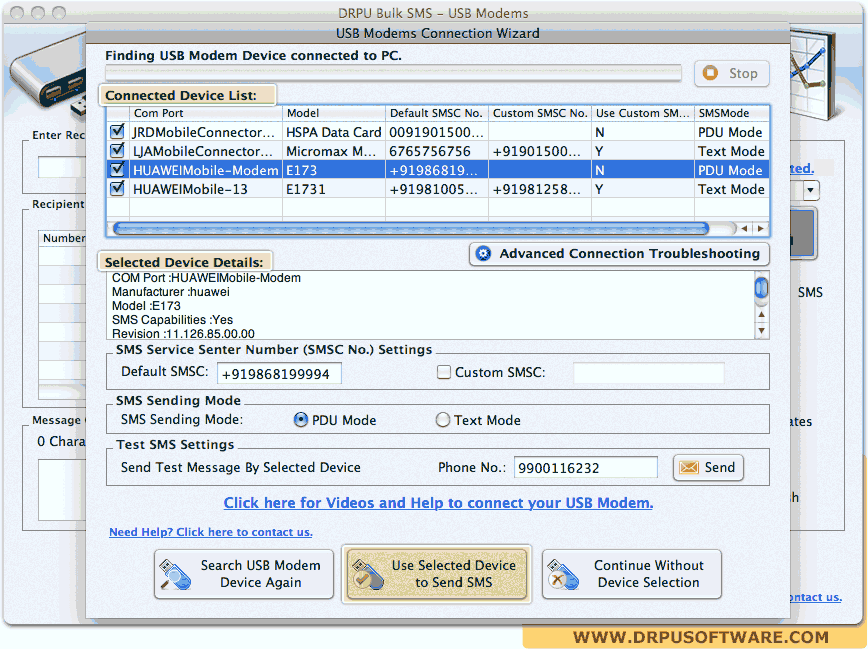This screenshot has height=649, width=868.
Task: Enable the Custom SMSC checkbox
Action: pos(443,372)
